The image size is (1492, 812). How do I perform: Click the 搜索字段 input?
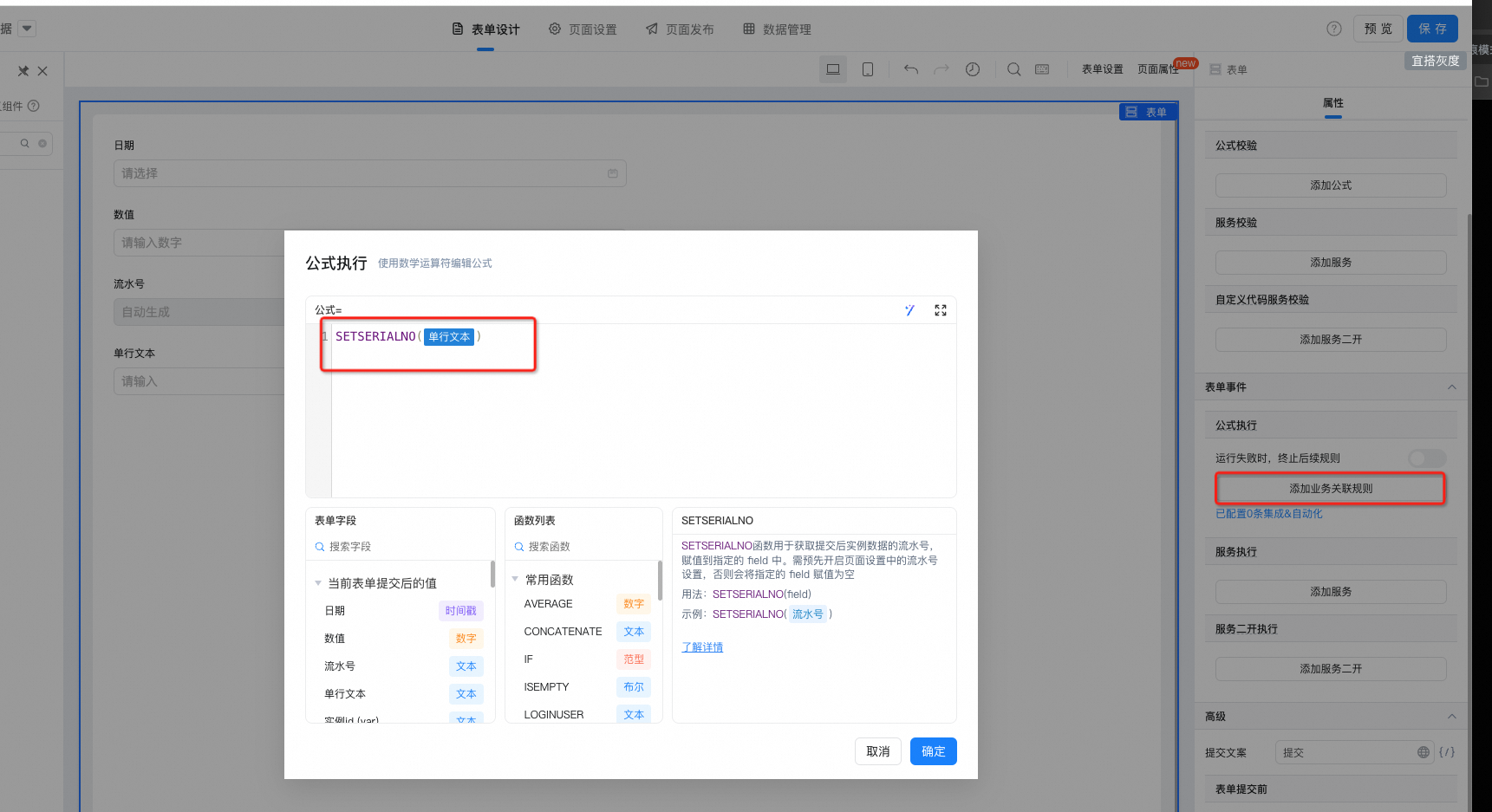pyautogui.click(x=401, y=547)
